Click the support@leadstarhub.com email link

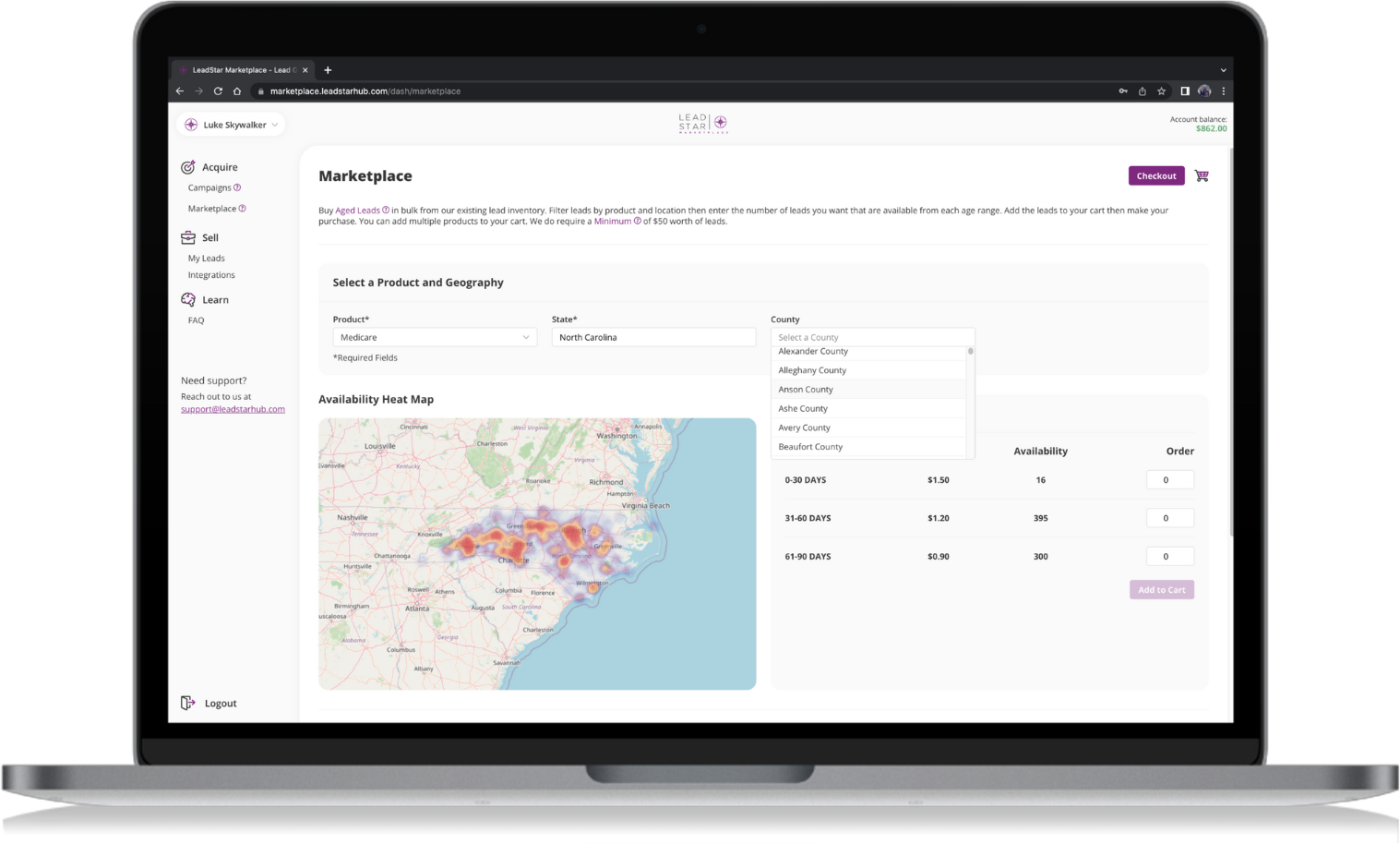coord(233,409)
